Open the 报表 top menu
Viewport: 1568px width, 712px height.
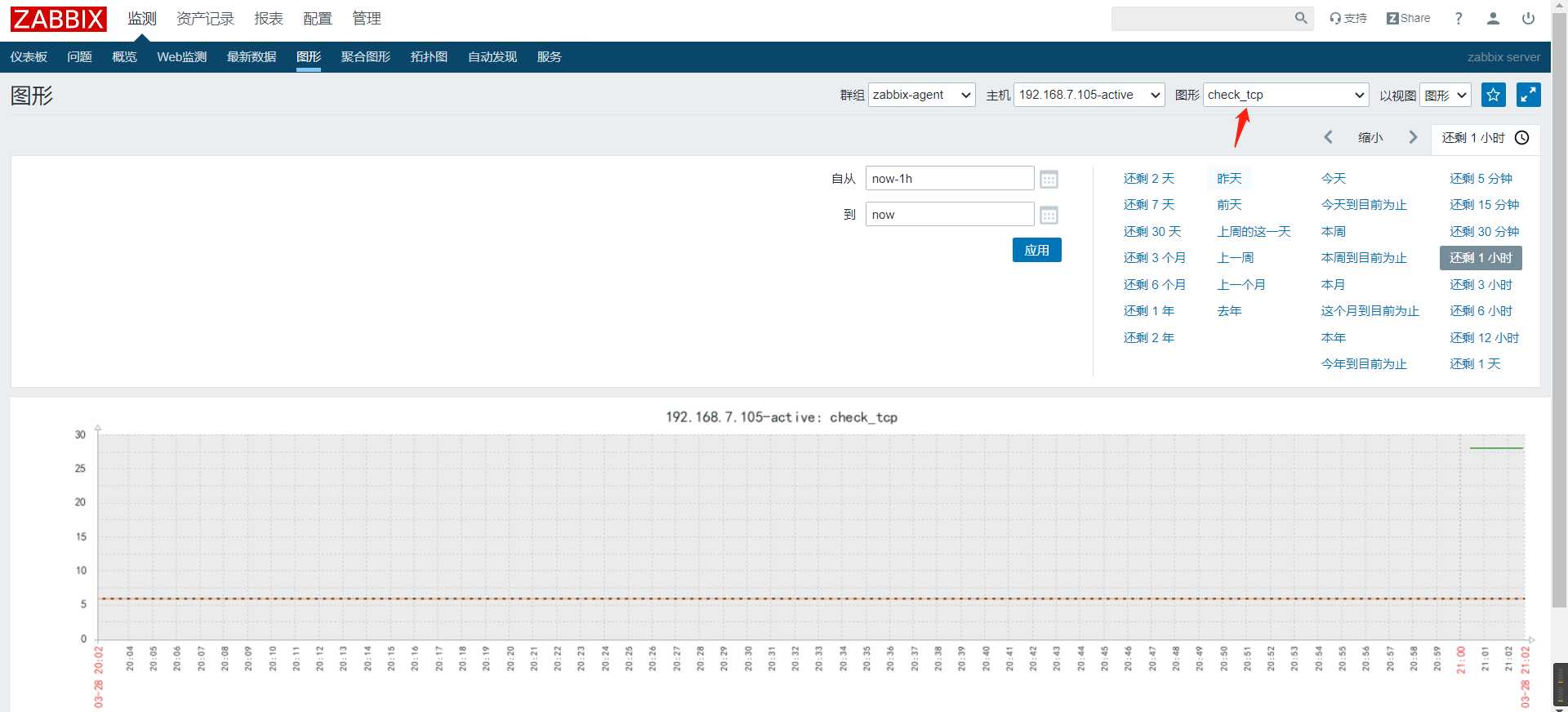(x=269, y=18)
